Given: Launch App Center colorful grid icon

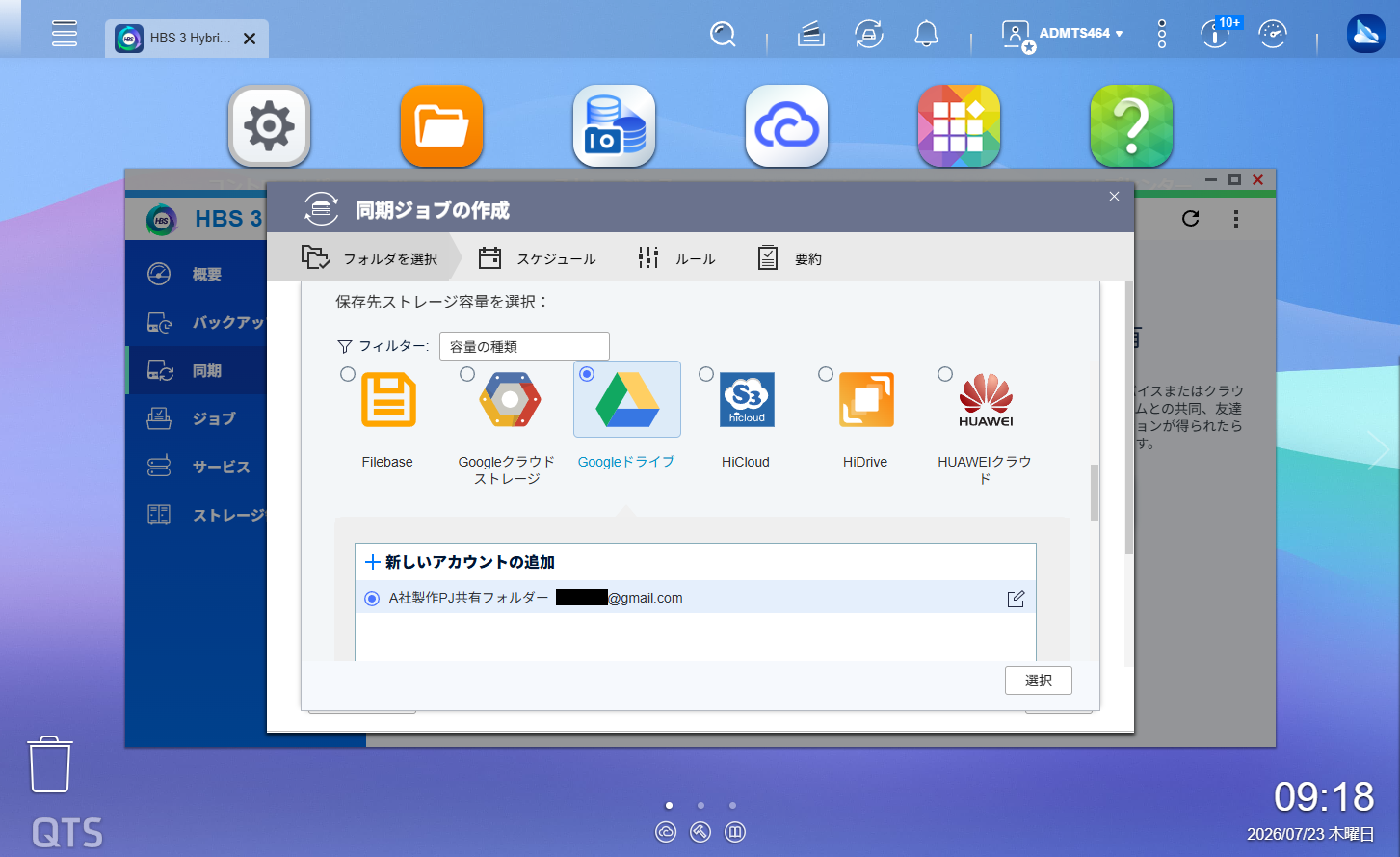Looking at the screenshot, I should tap(959, 125).
